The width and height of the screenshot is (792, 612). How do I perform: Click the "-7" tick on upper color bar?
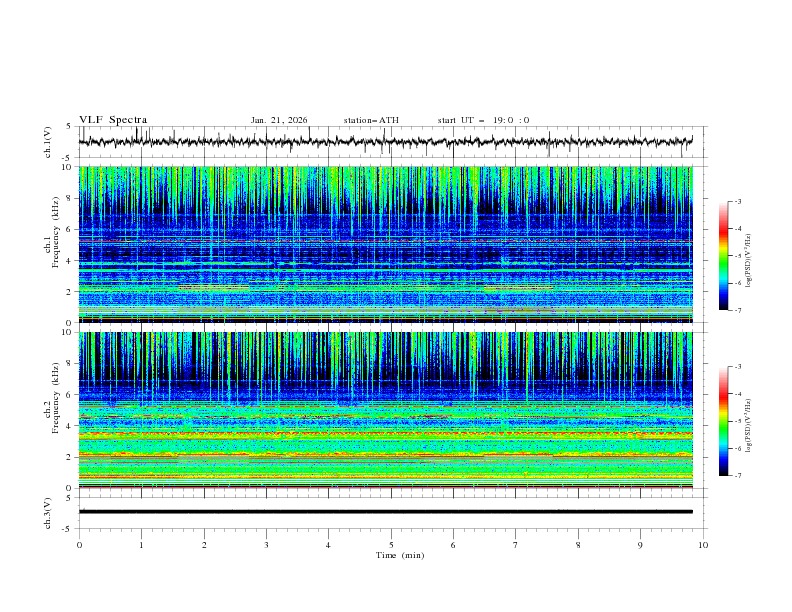click(738, 310)
